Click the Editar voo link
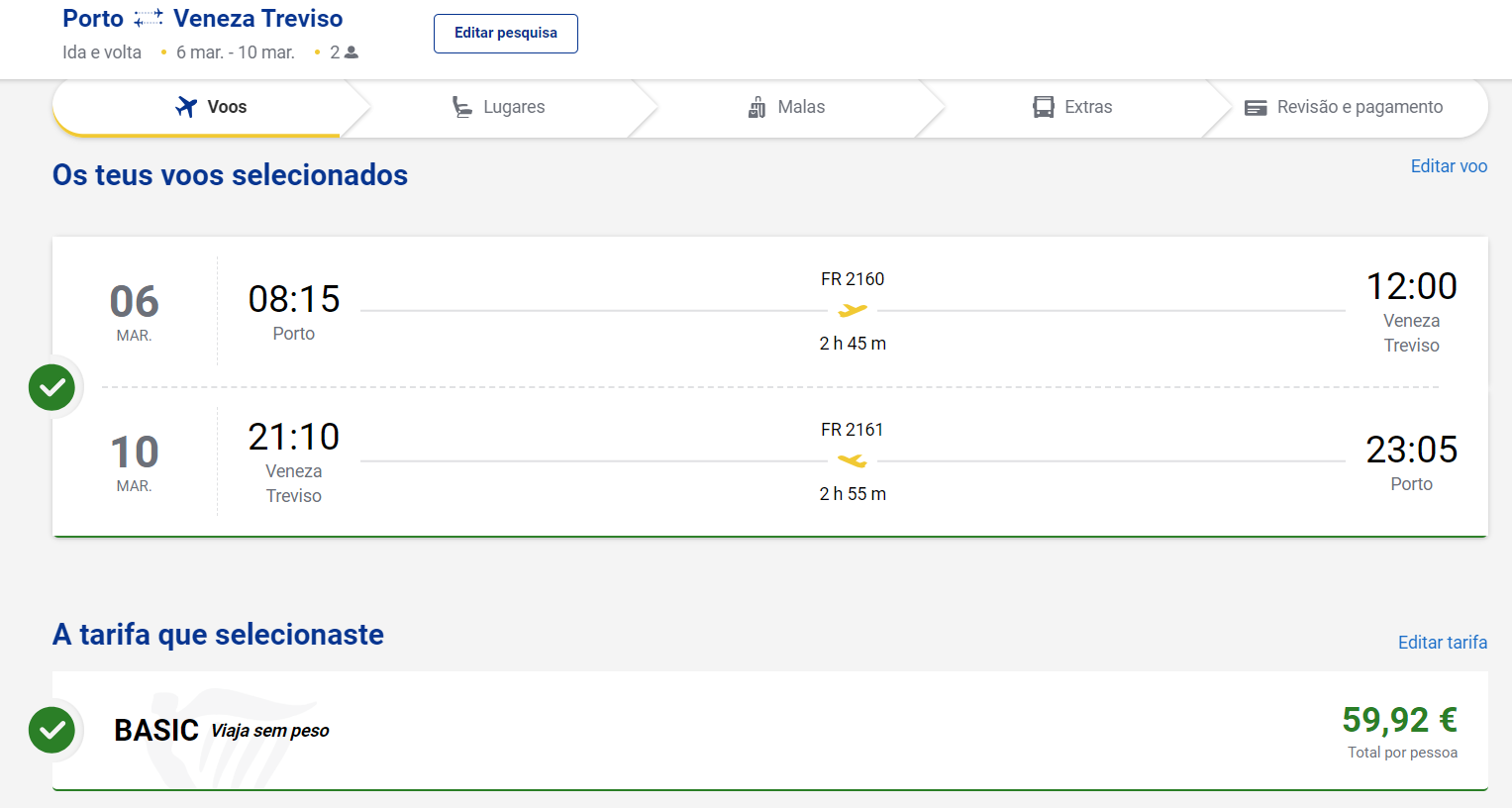1512x808 pixels. click(x=1449, y=166)
